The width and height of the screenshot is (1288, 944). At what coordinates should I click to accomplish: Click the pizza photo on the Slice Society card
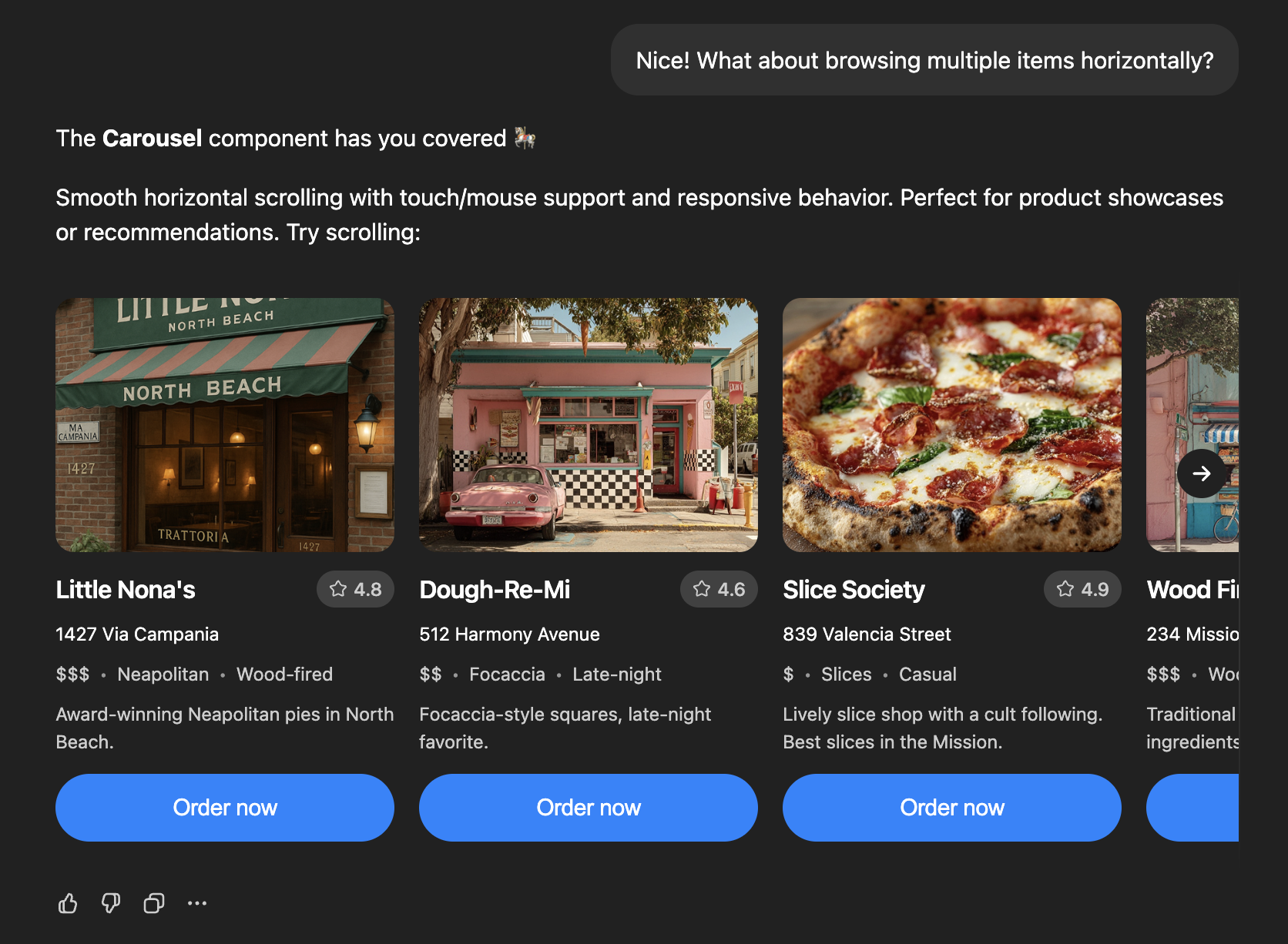(x=951, y=424)
